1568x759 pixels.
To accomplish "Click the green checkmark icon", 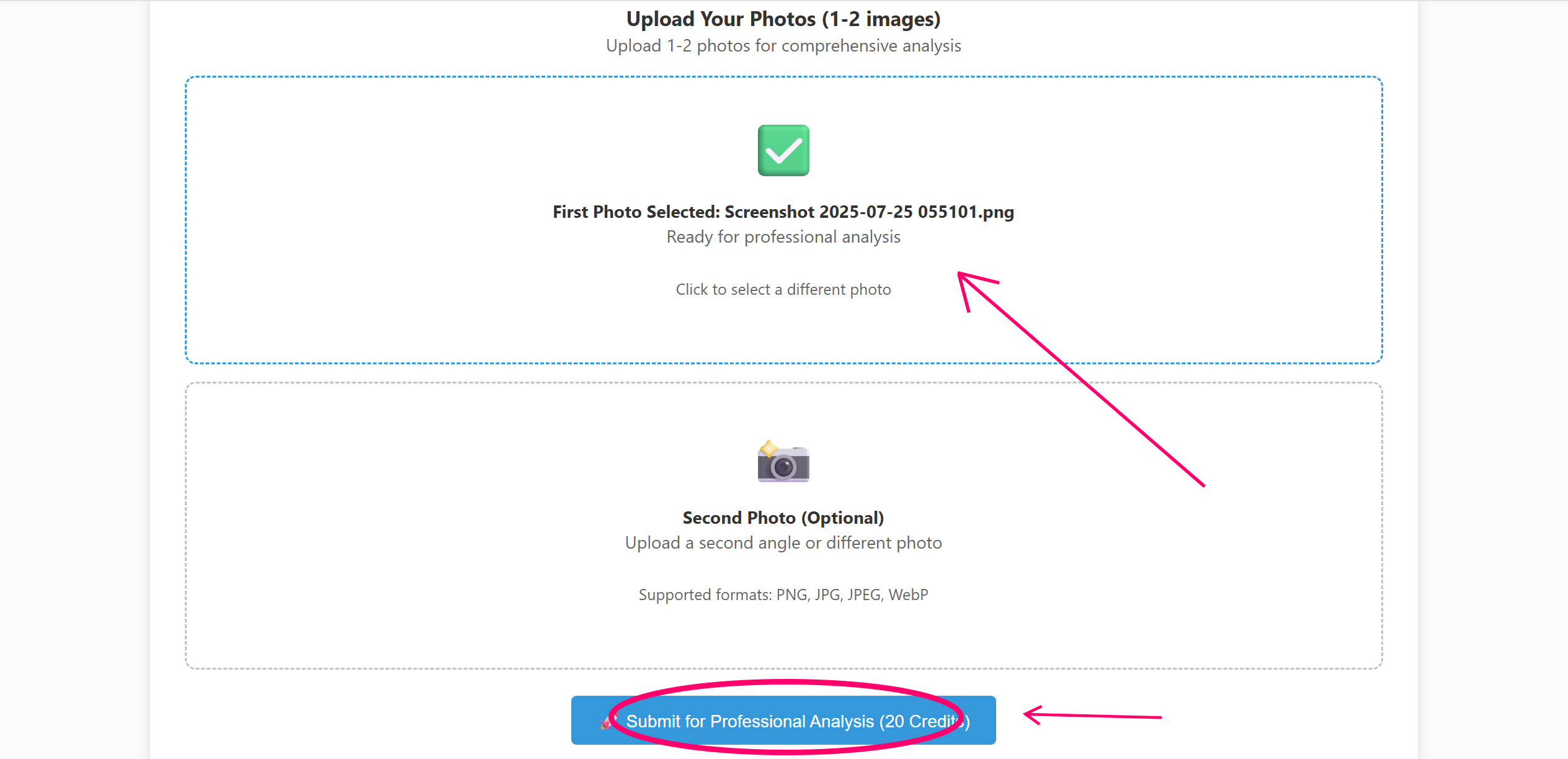I will pyautogui.click(x=783, y=150).
